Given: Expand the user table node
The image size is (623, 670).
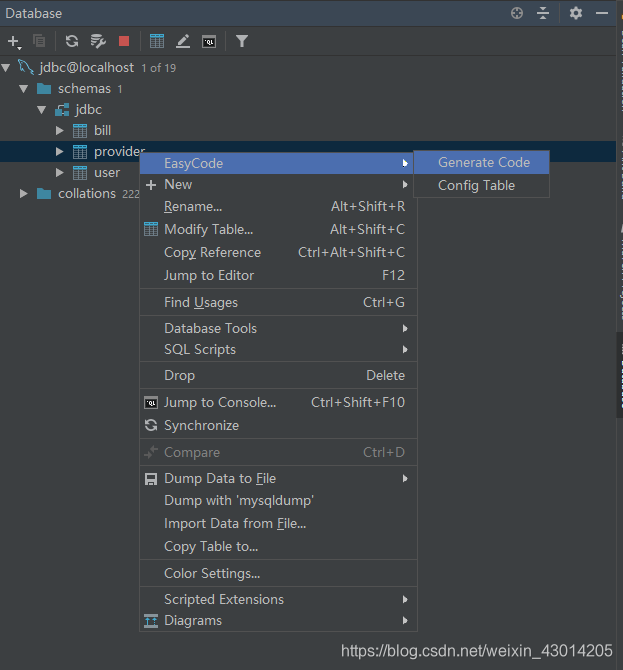Looking at the screenshot, I should coord(60,173).
